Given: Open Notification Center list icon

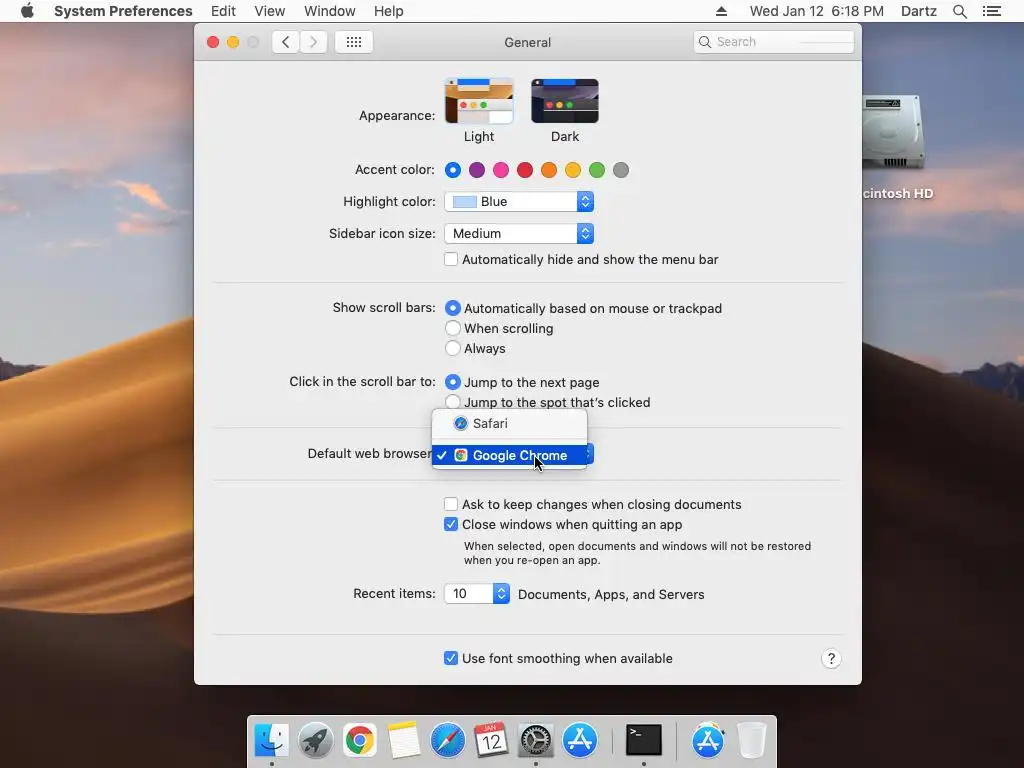Looking at the screenshot, I should pos(991,11).
